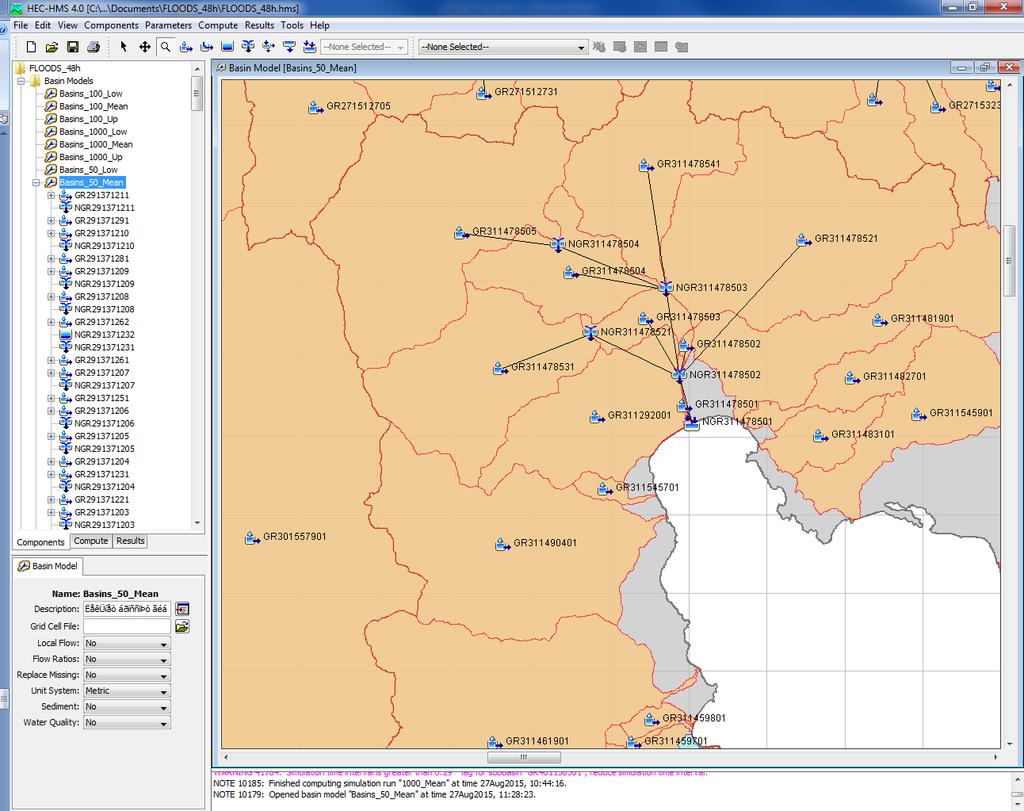This screenshot has width=1024, height=811.
Task: Activate the Pan tool
Action: 144,47
